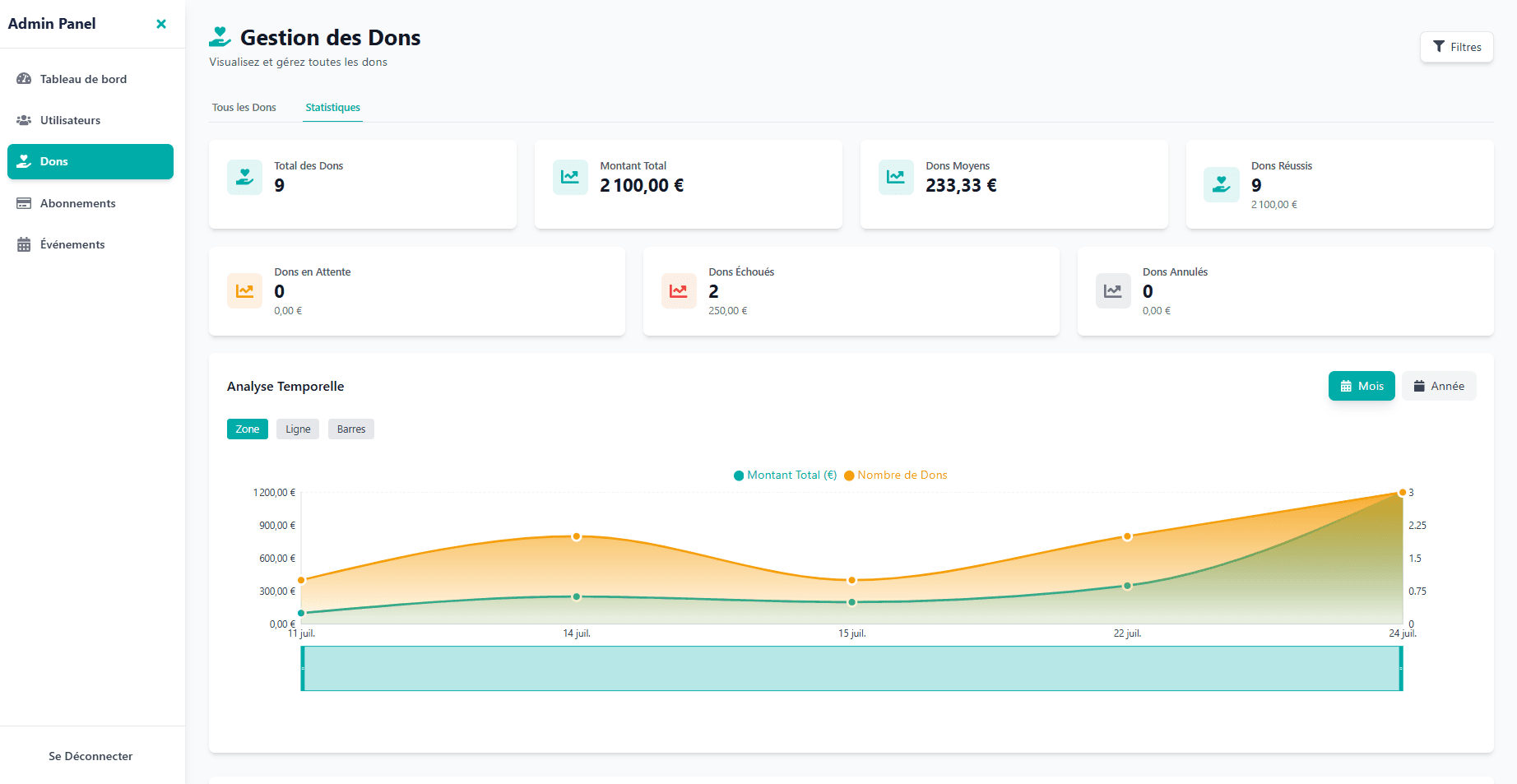Viewport: 1517px width, 784px height.
Task: Click the Dons Échoués red chart icon
Action: (x=678, y=291)
